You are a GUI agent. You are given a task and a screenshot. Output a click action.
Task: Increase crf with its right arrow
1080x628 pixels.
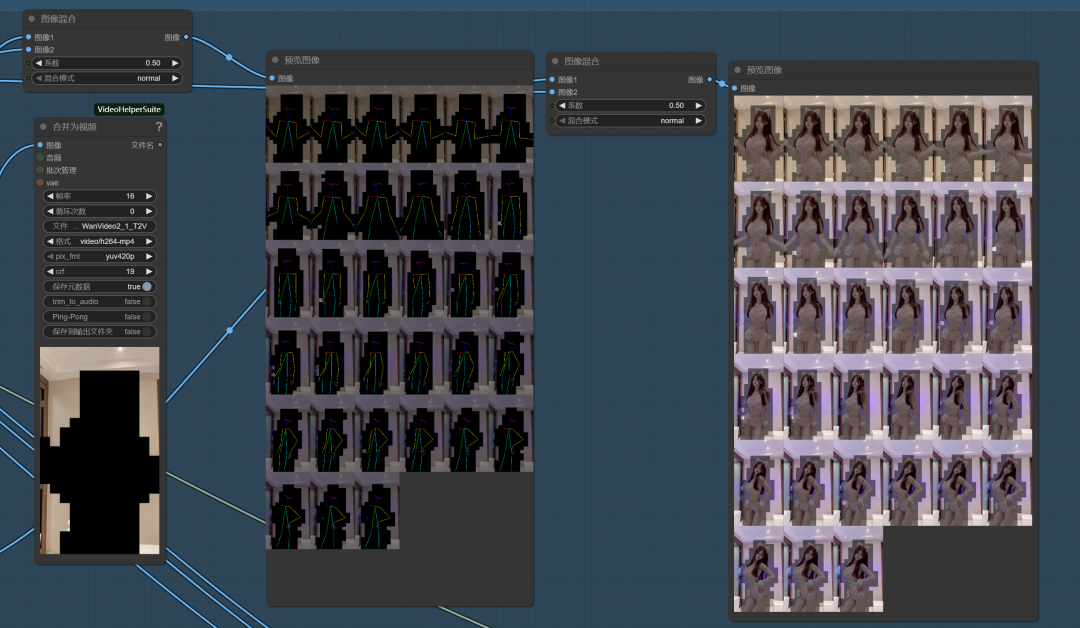coord(149,271)
